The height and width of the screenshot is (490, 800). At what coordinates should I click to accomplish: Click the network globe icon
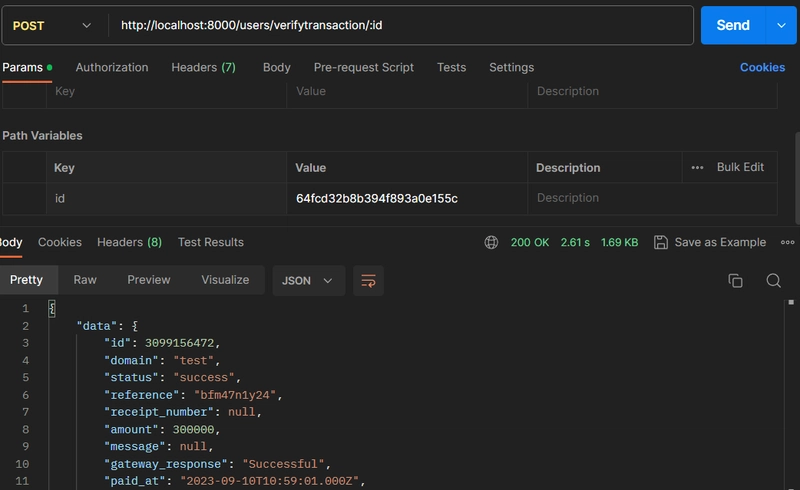[491, 242]
